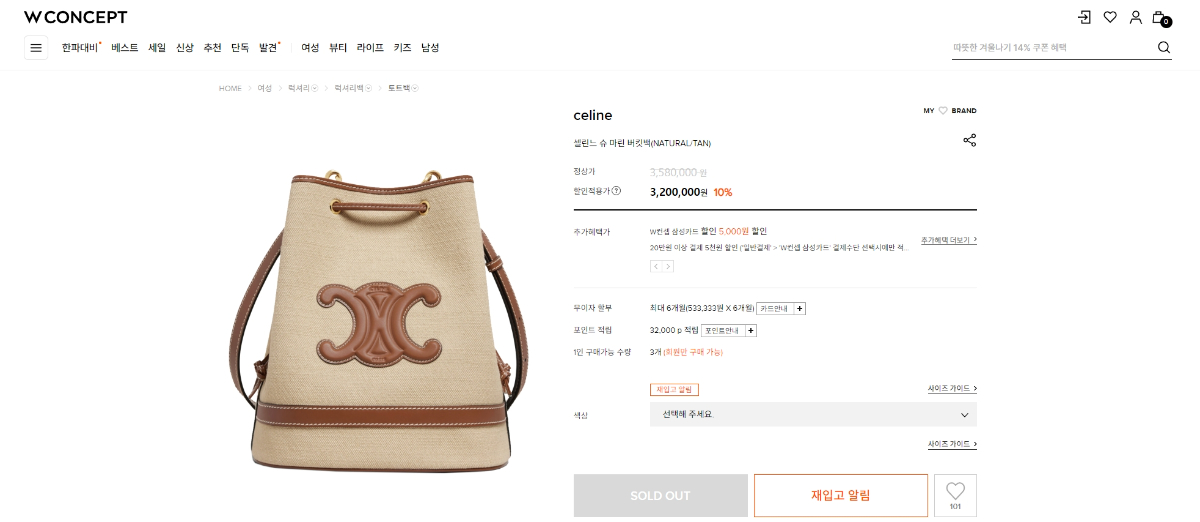The height and width of the screenshot is (522, 1200).
Task: Expand installment card info plus button
Action: (x=800, y=309)
